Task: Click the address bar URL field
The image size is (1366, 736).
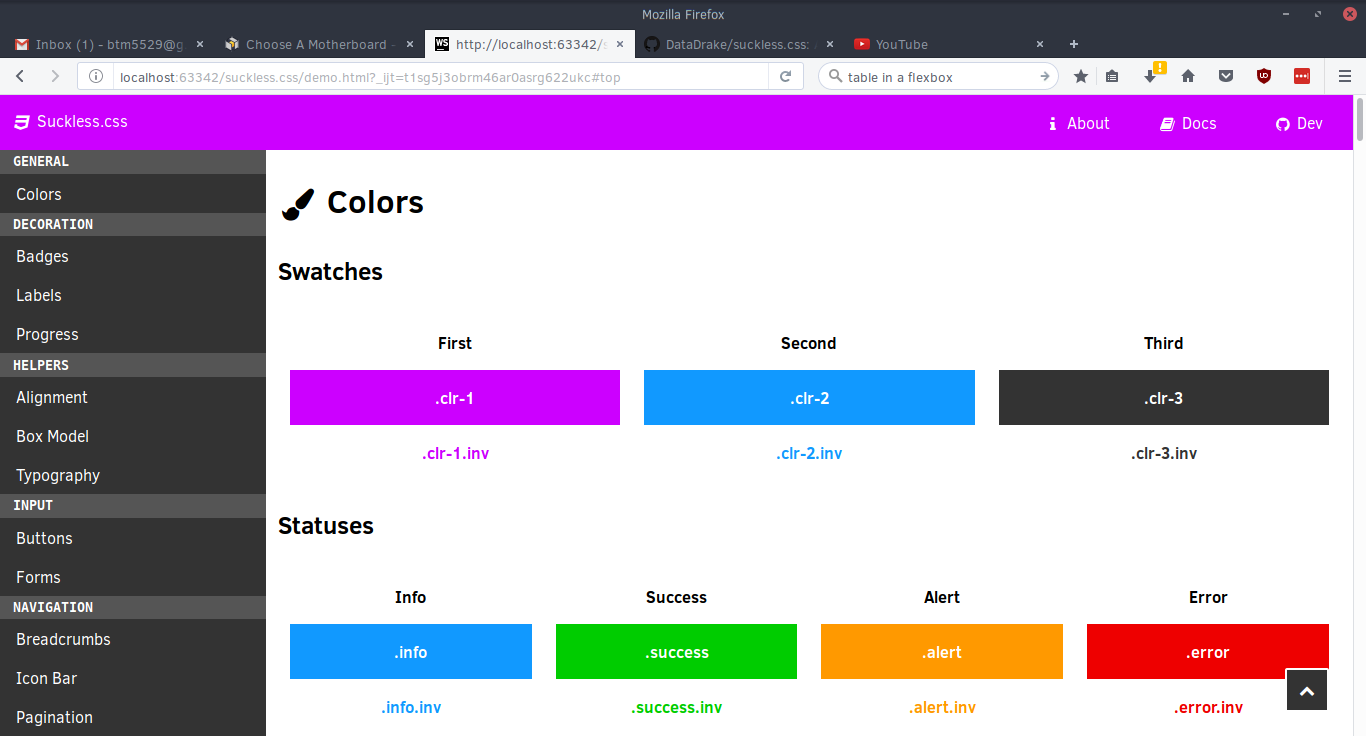Action: pos(440,77)
